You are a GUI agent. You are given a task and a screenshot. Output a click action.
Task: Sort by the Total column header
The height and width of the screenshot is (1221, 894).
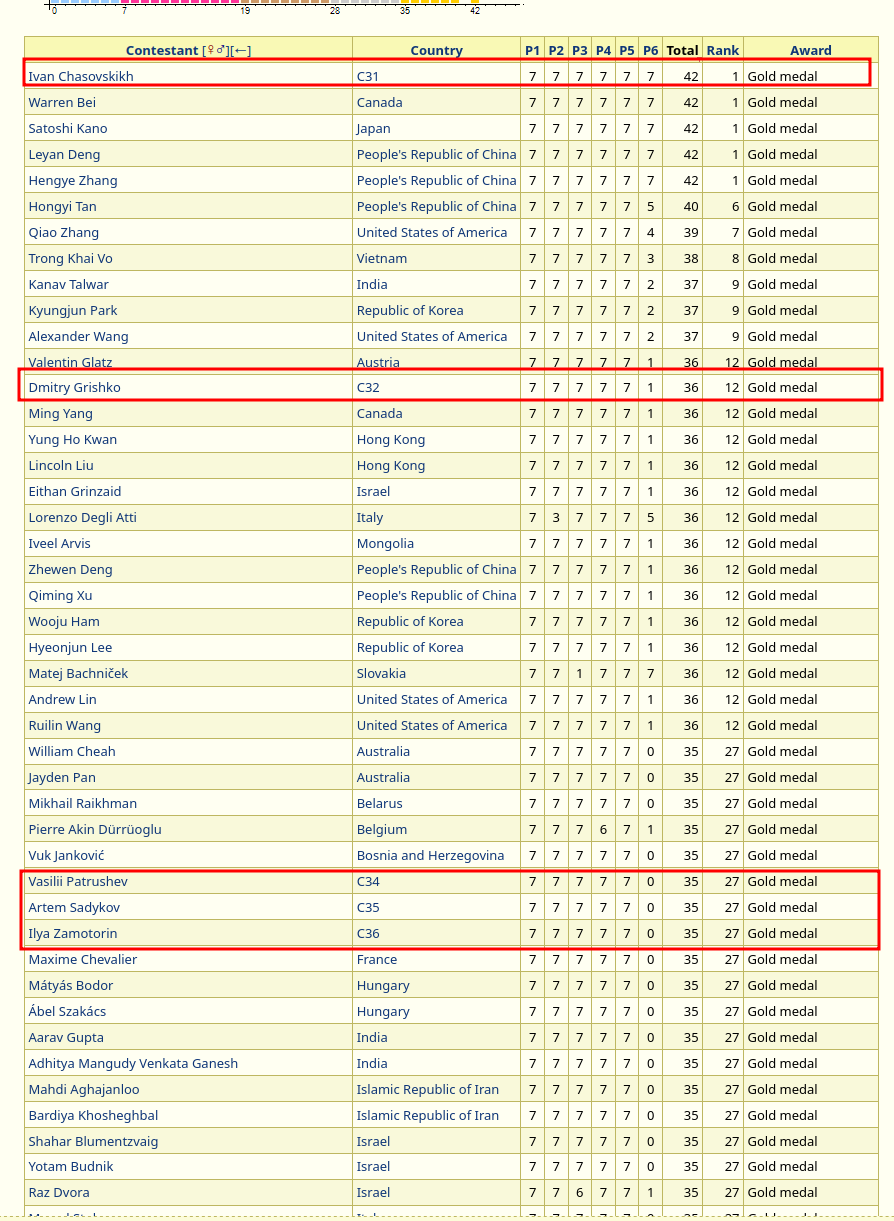(682, 50)
